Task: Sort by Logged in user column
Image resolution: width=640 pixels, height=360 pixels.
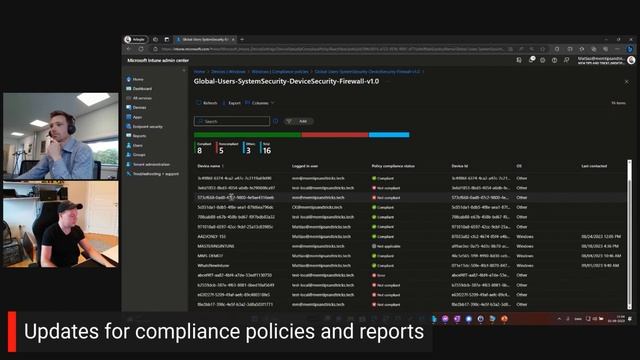Action: pos(305,166)
